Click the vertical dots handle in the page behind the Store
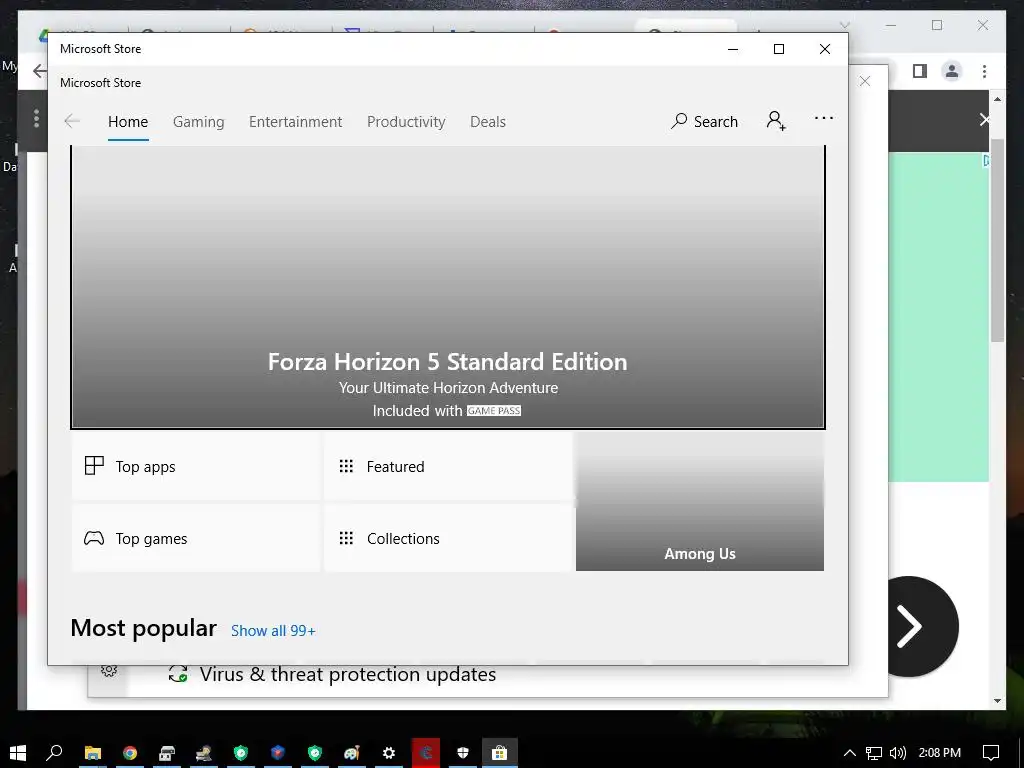This screenshot has width=1024, height=768. (37, 119)
